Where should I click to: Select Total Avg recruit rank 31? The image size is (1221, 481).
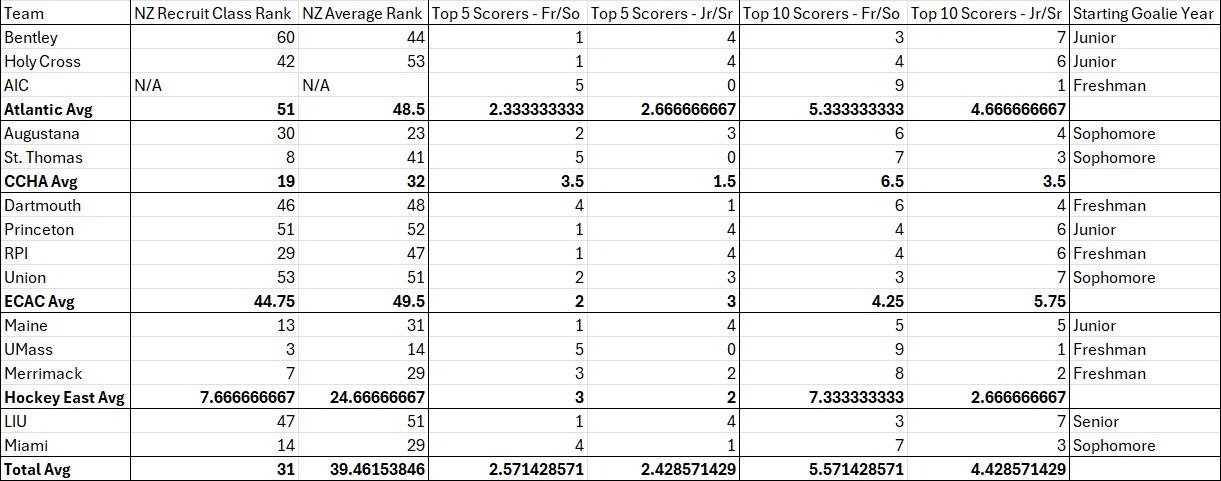(x=215, y=469)
